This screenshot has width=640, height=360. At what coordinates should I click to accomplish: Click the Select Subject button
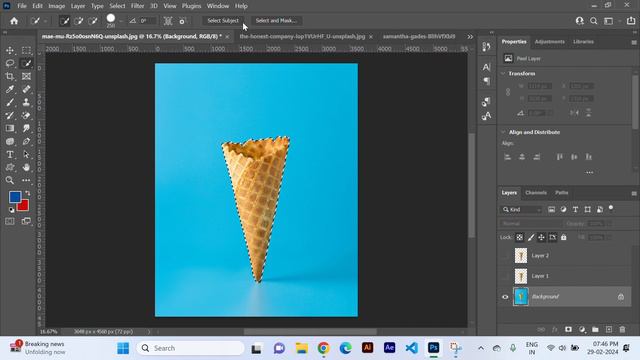[223, 21]
